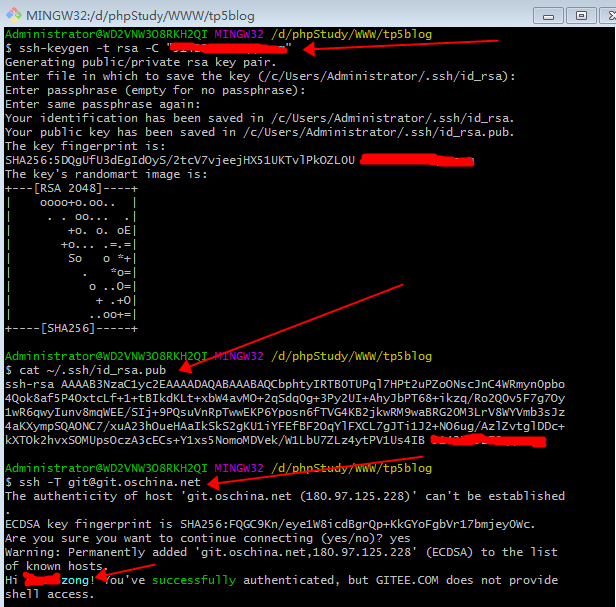
Task: Click the ssh -T git@git.oschina.net command
Action: pos(110,482)
